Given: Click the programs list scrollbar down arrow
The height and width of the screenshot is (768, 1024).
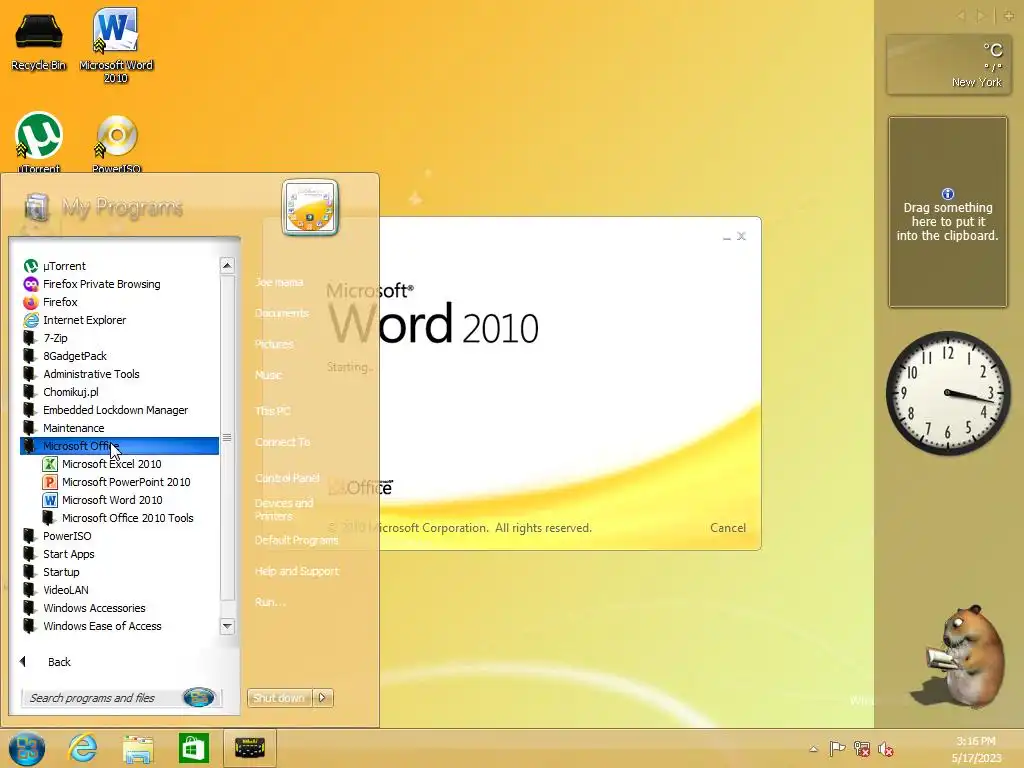Looking at the screenshot, I should (227, 626).
